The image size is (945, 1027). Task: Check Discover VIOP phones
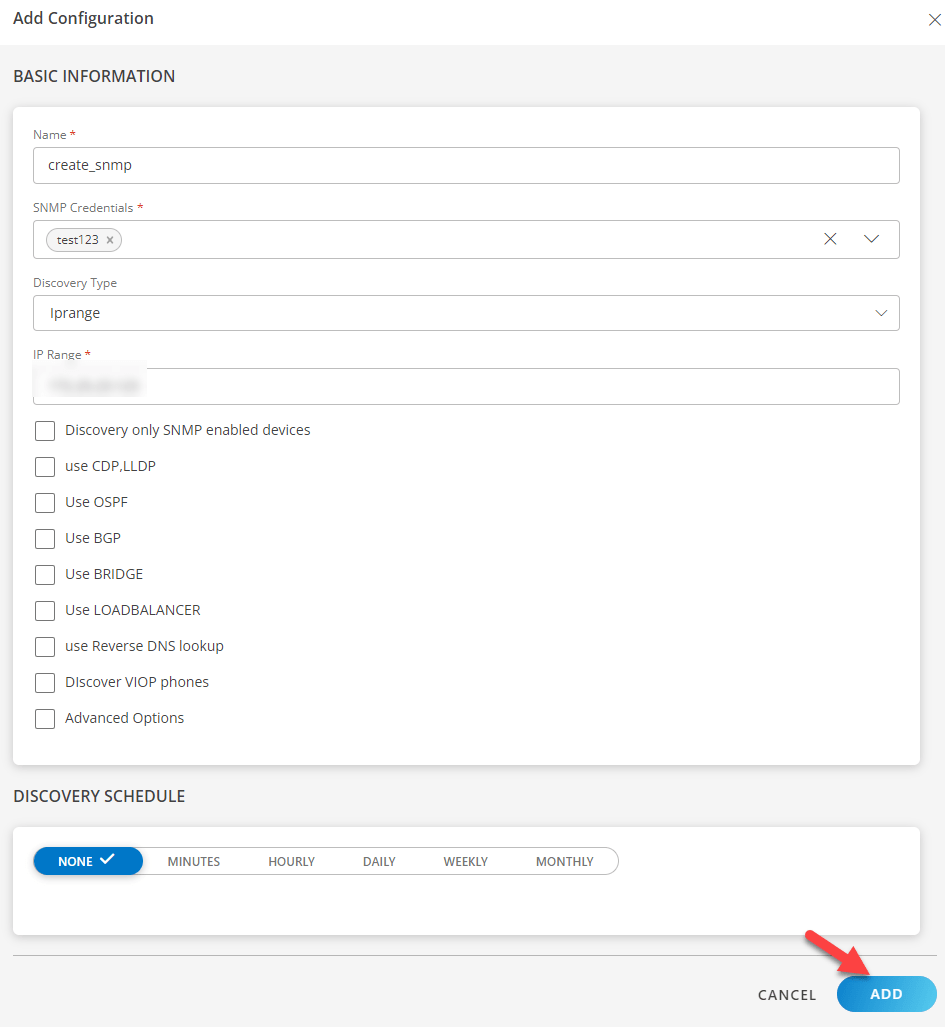coord(45,682)
